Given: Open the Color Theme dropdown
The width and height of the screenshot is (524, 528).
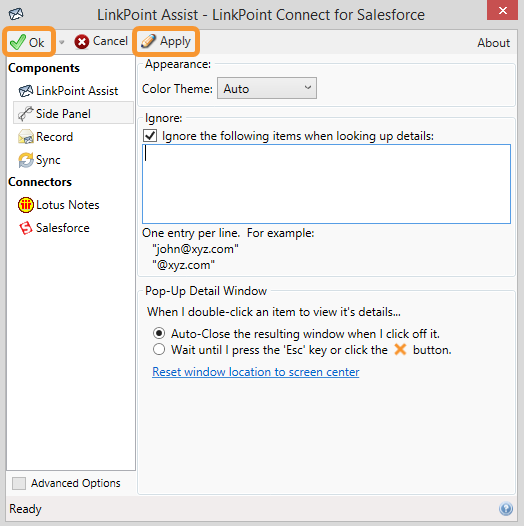Looking at the screenshot, I should point(267,88).
